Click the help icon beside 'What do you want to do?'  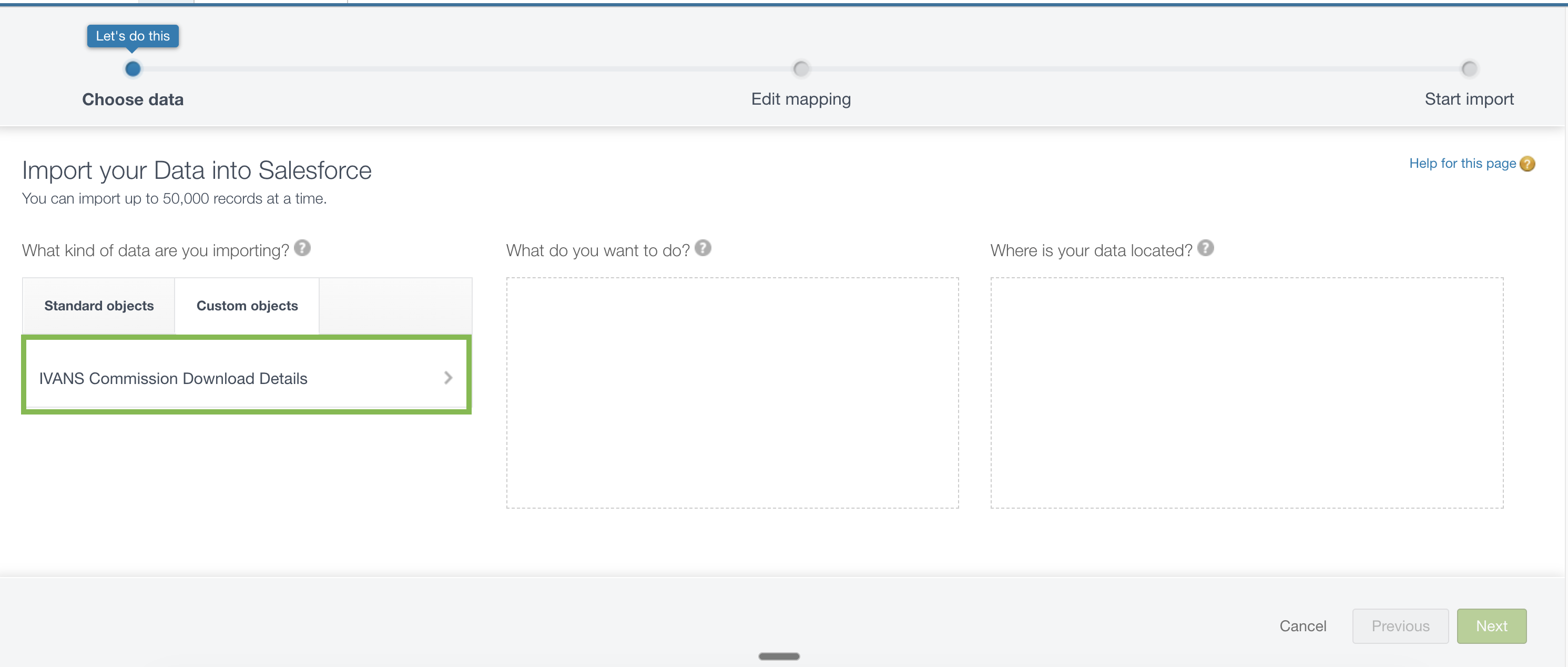(703, 248)
